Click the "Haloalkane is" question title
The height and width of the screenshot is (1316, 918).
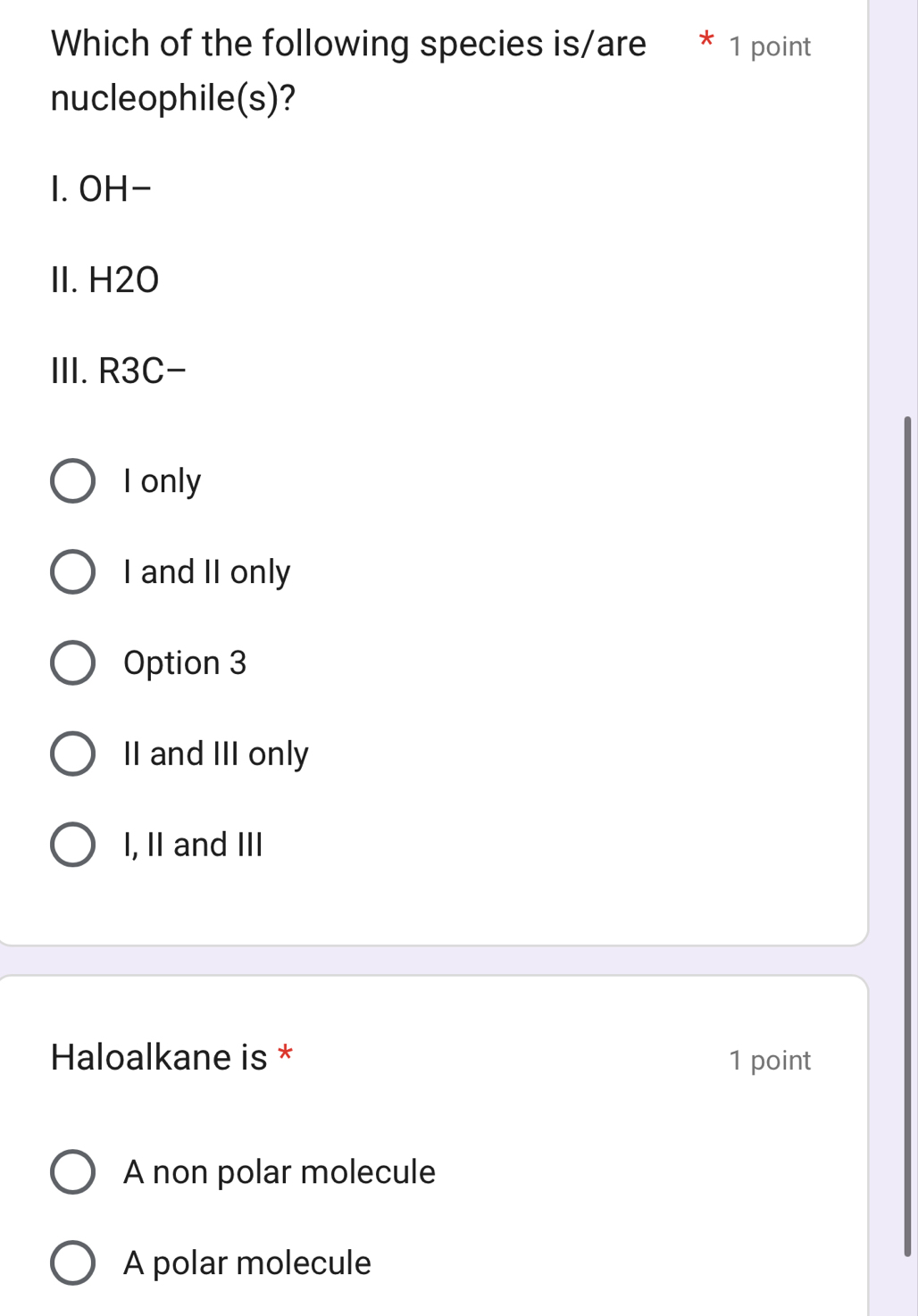[x=159, y=1058]
